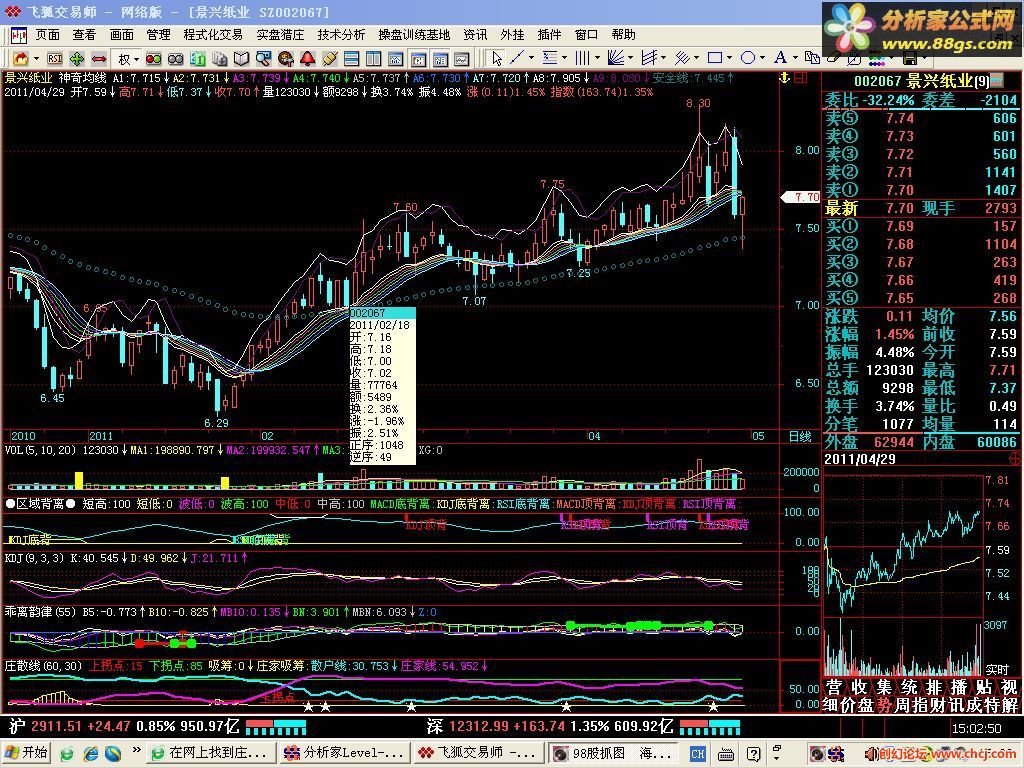1024x768 pixels.
Task: Open the 操盘训练基地 menu
Action: pyautogui.click(x=414, y=35)
